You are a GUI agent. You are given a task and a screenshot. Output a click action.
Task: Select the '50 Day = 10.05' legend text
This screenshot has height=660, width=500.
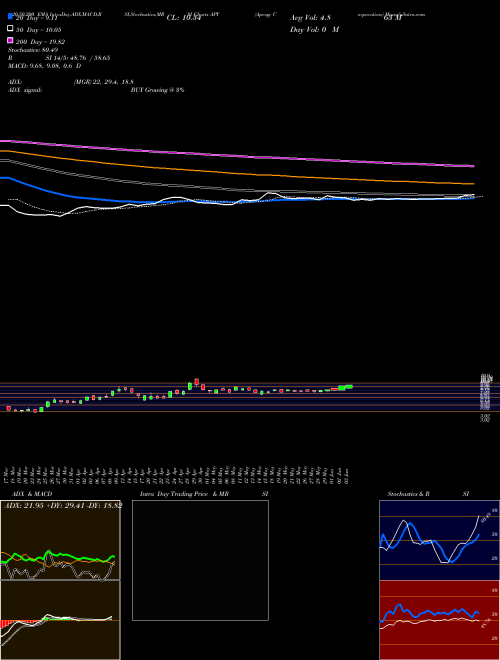[x=39, y=30]
